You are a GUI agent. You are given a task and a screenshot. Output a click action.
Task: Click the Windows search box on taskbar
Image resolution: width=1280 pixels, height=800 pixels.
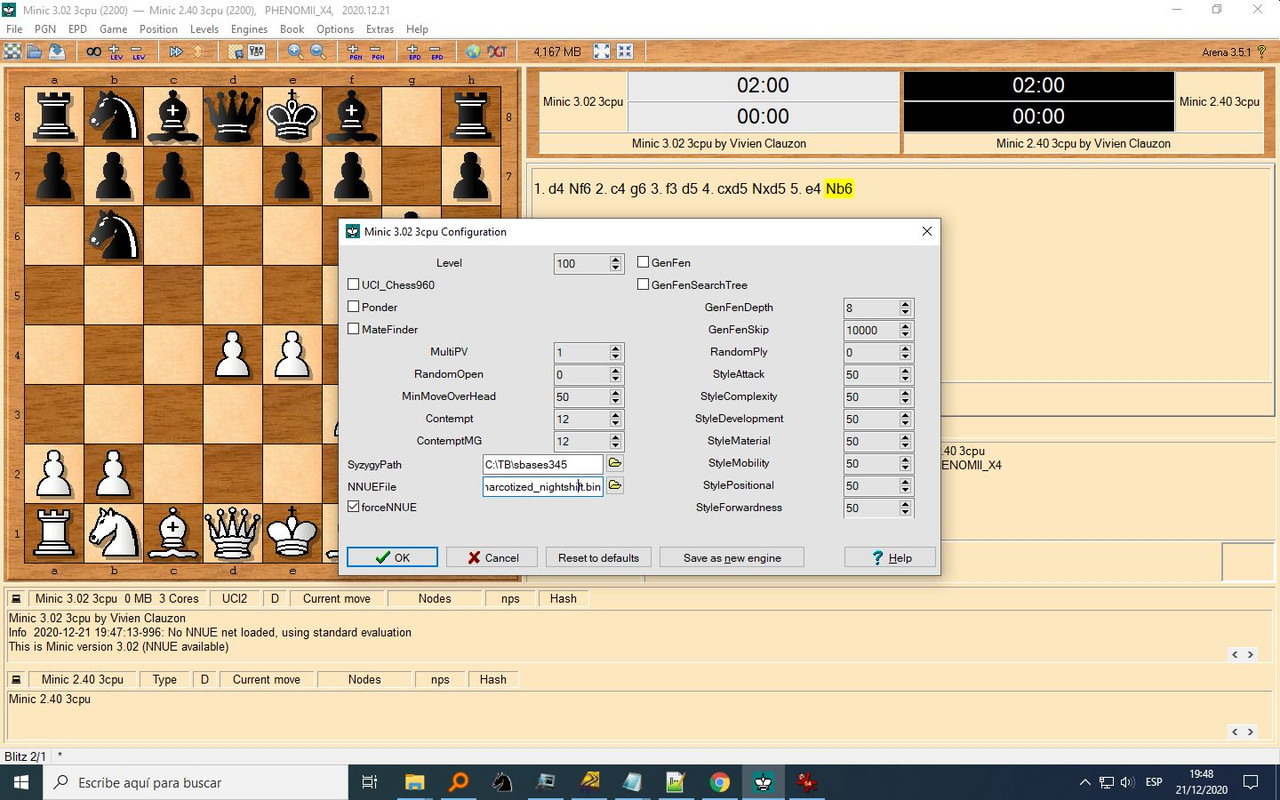196,782
